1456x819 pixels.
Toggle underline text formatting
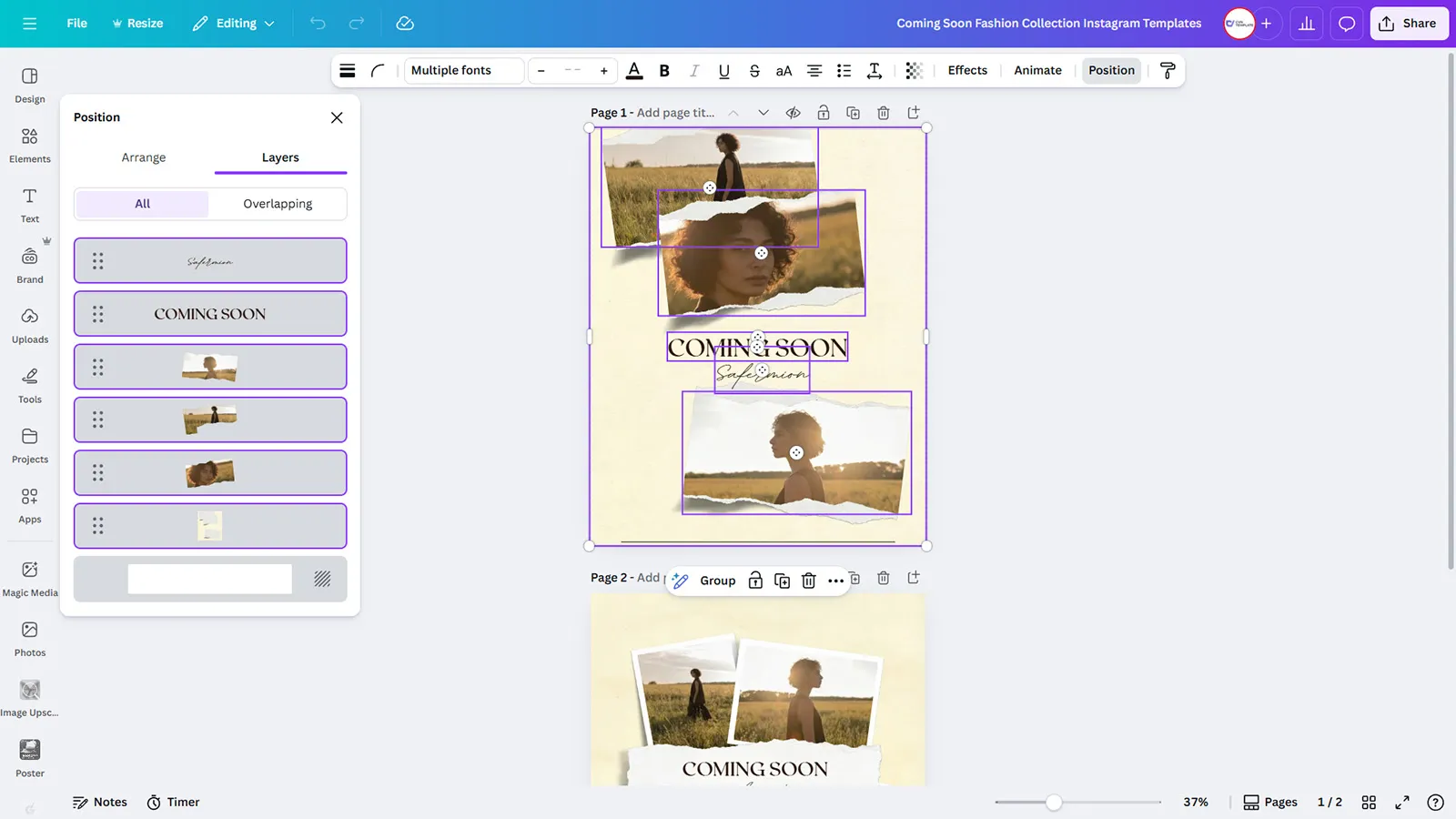723,70
